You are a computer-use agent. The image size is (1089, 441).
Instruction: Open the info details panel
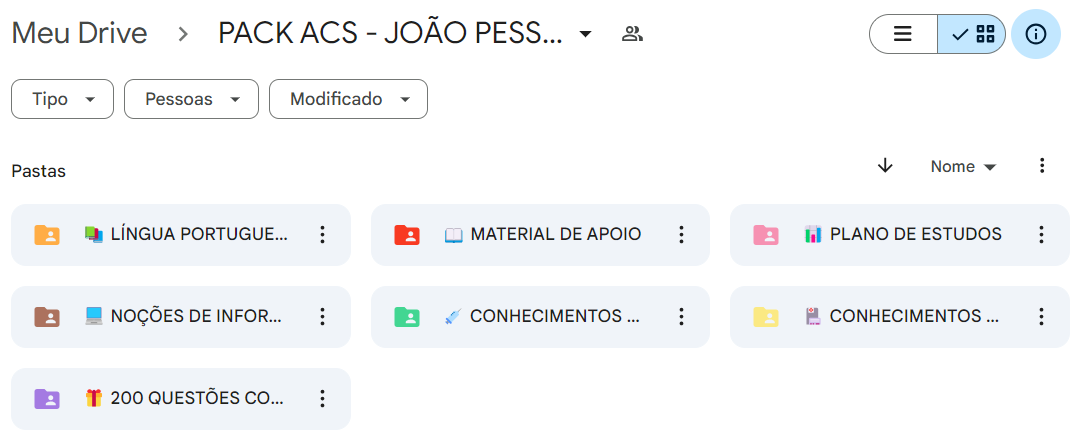pos(1035,34)
